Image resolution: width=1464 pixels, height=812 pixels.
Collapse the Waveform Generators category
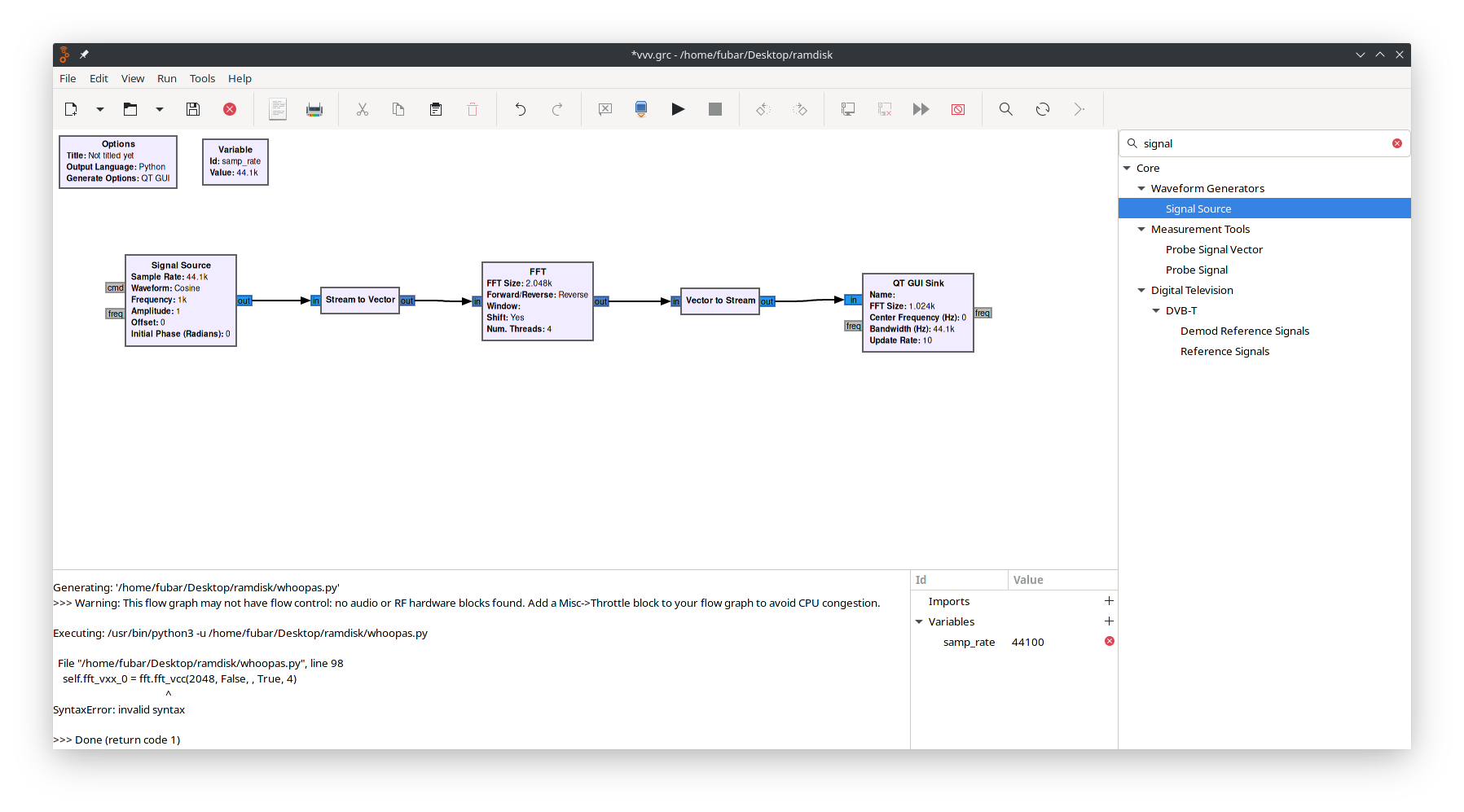coord(1141,188)
